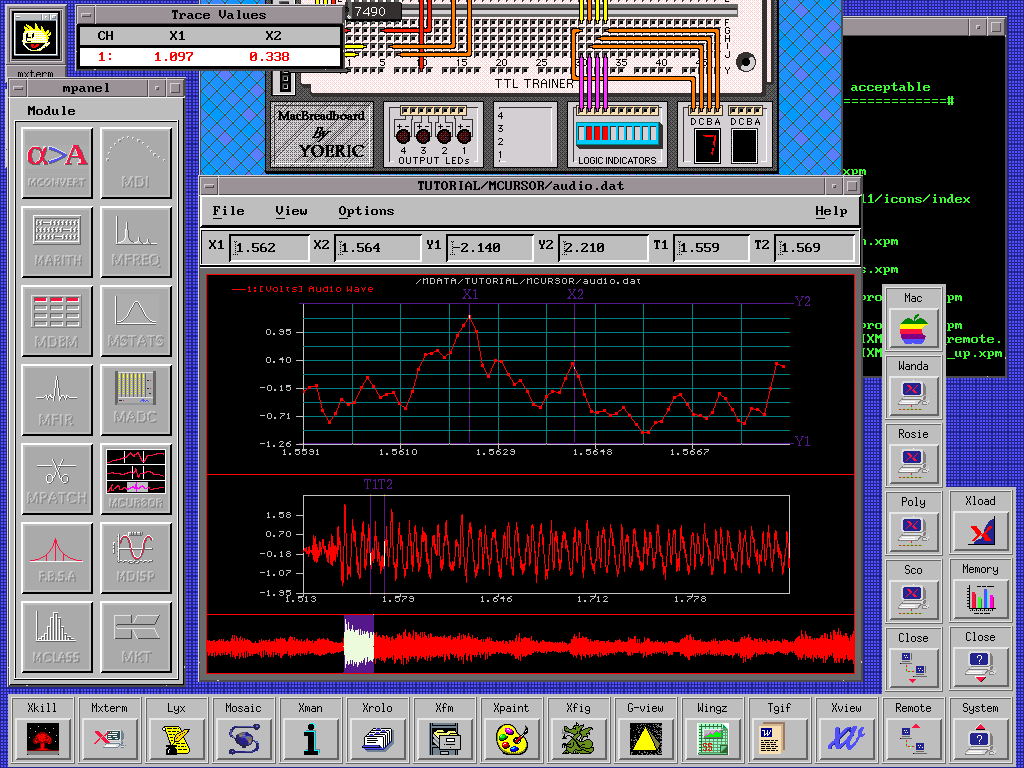The width and height of the screenshot is (1024, 768).
Task: Launch the MCURSOR module icon
Action: point(136,477)
